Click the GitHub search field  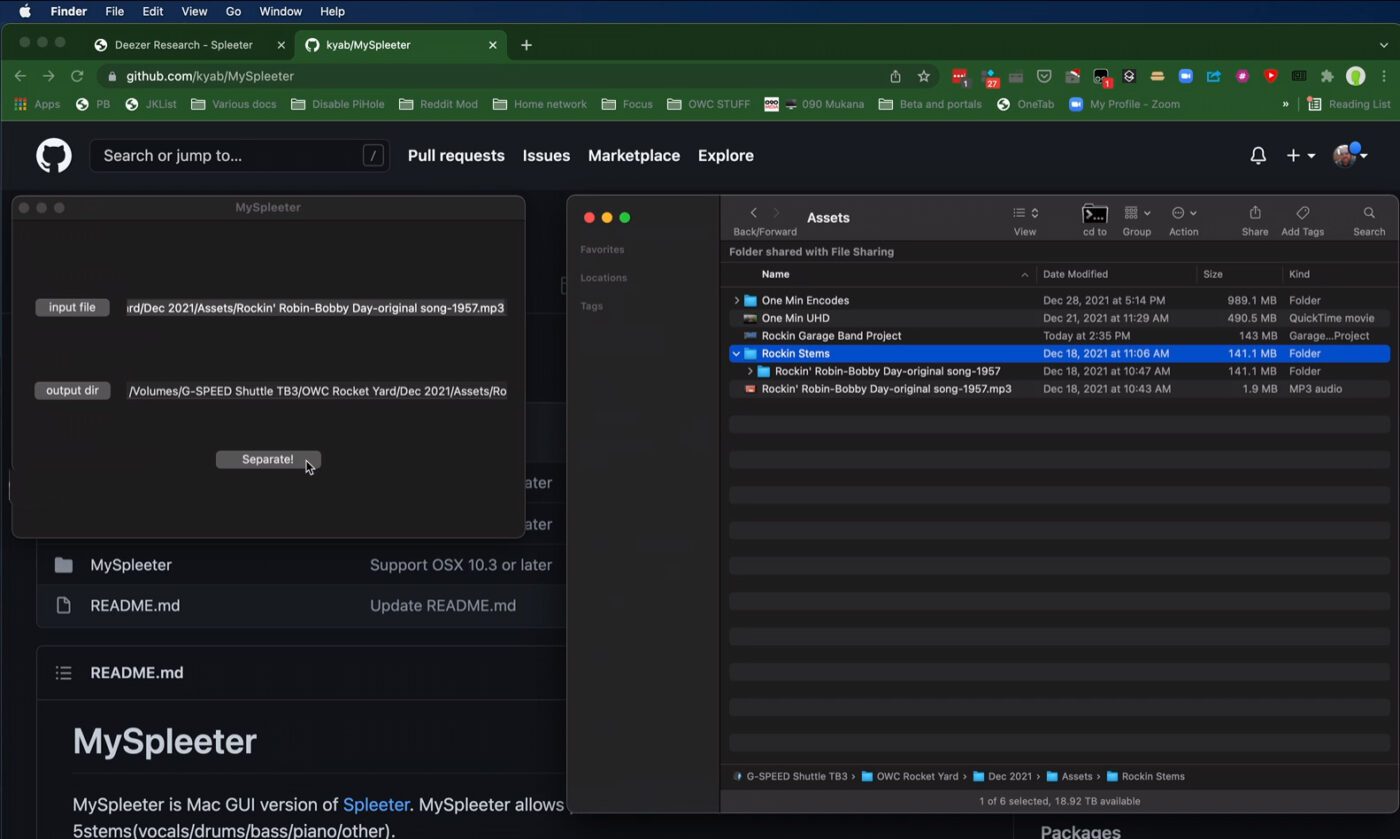[230, 156]
